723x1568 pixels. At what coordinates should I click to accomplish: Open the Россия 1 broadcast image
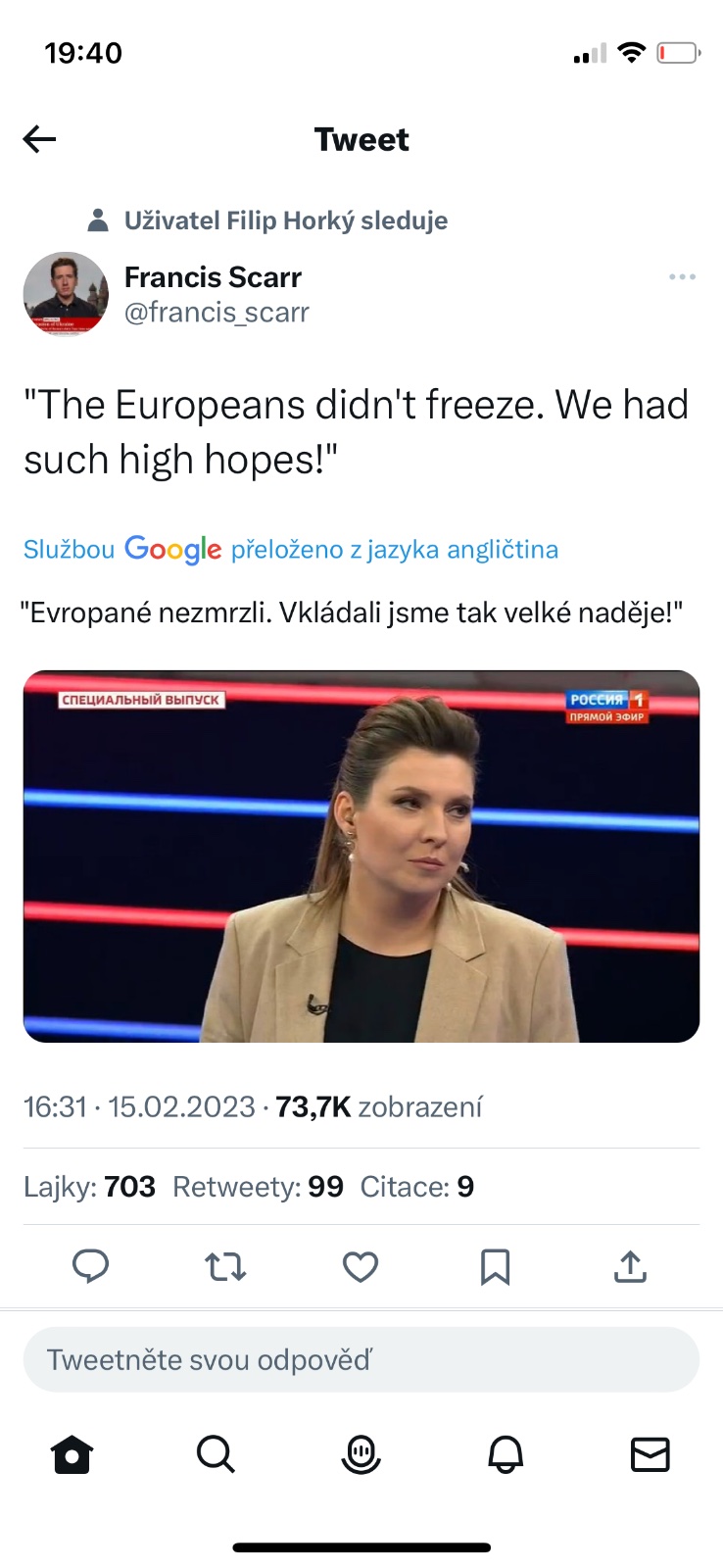361,857
